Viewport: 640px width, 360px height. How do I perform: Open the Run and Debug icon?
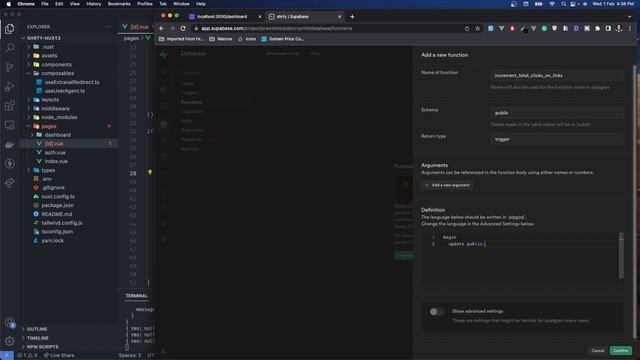9,86
